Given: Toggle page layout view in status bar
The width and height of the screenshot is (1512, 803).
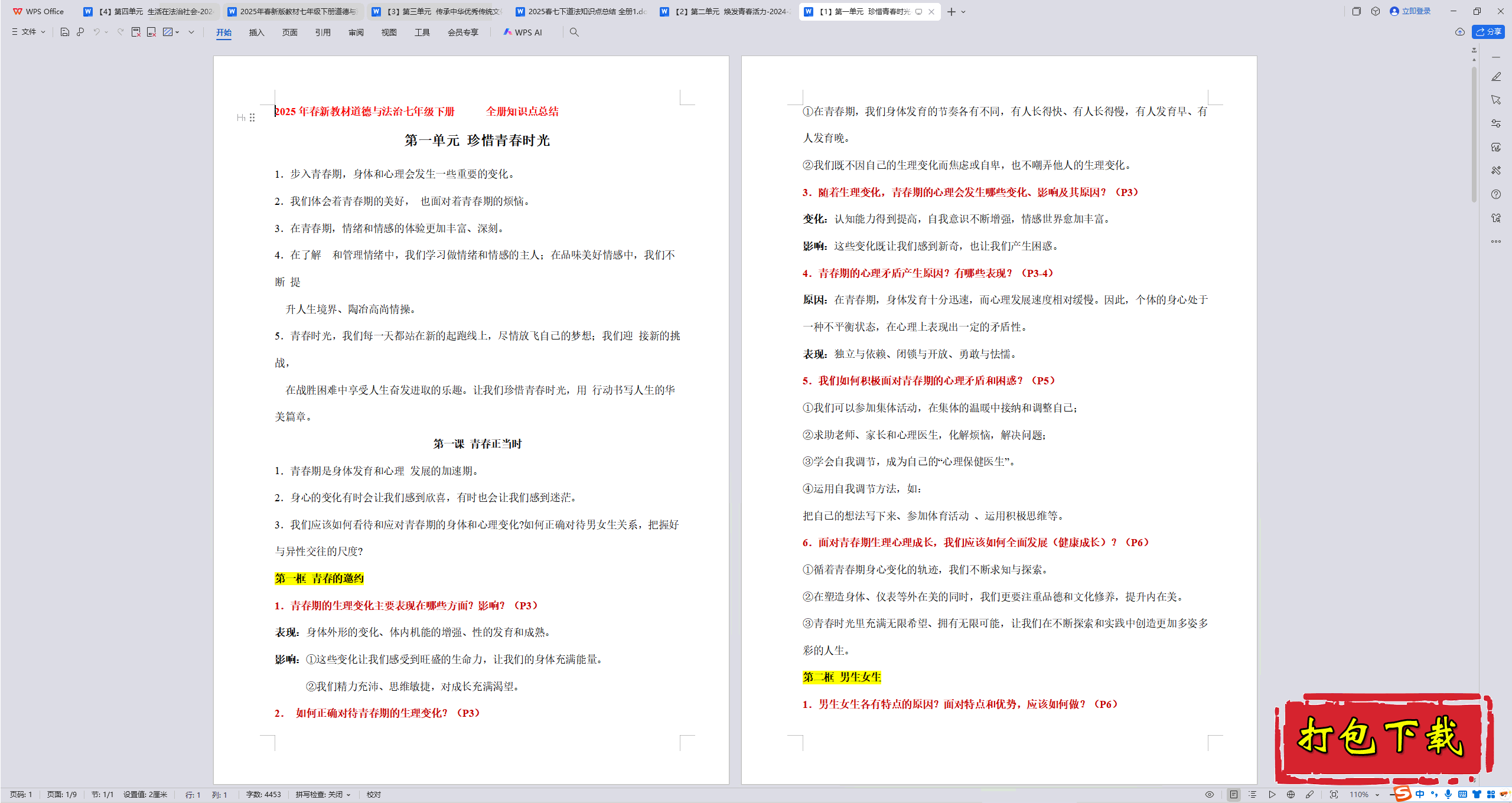Looking at the screenshot, I should pyautogui.click(x=1234, y=795).
